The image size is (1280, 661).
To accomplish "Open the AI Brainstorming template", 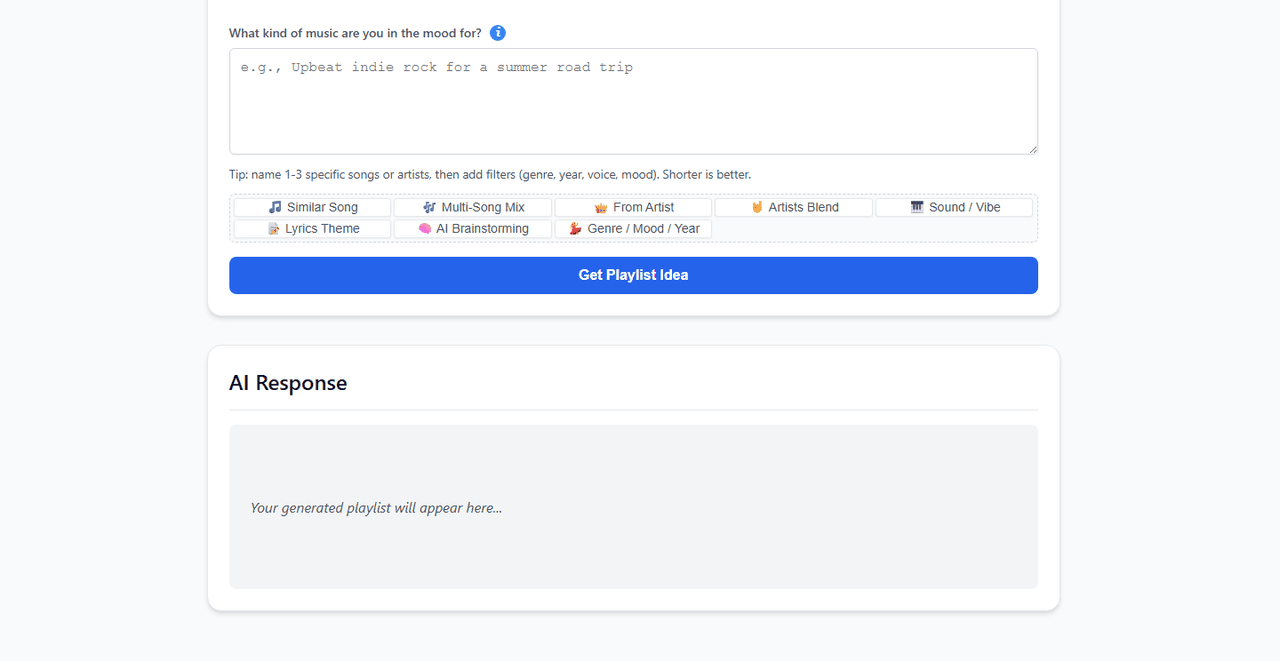I will pos(473,229).
